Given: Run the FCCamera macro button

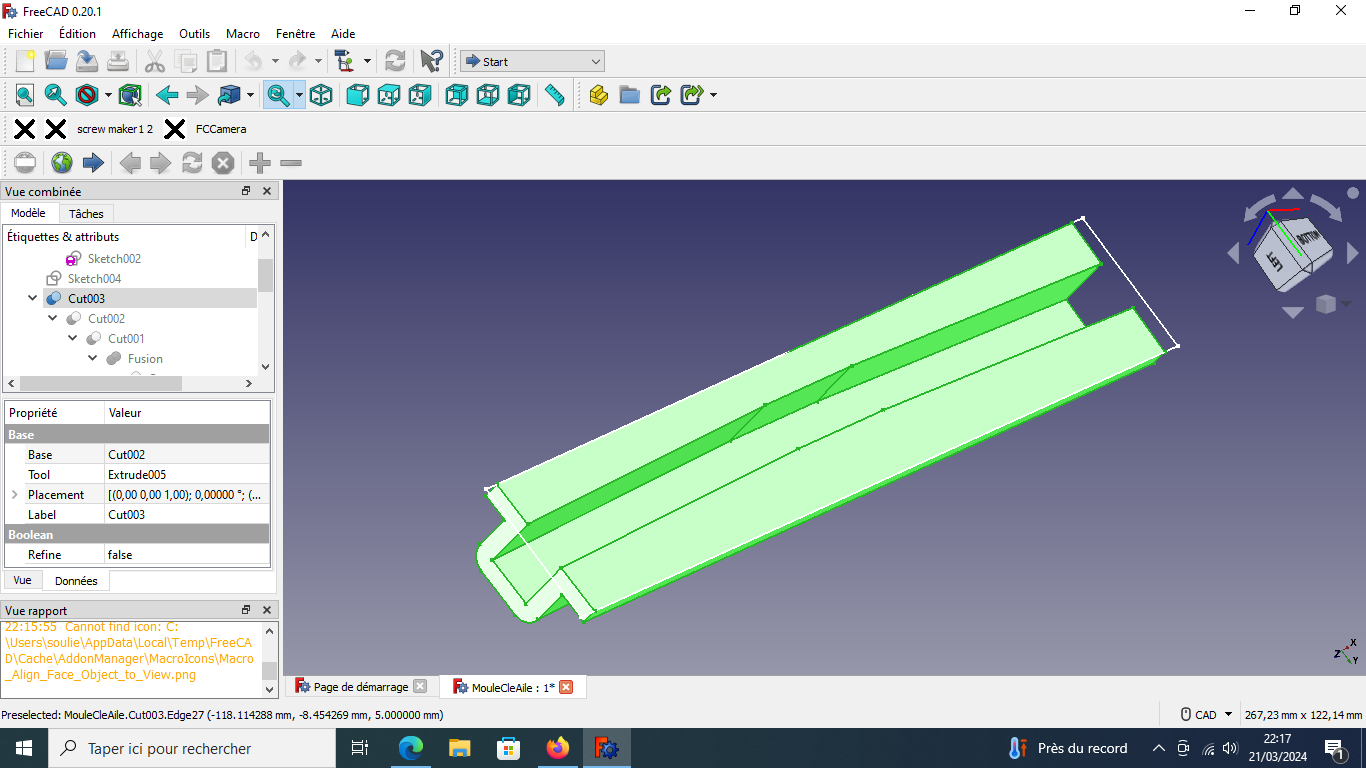Looking at the screenshot, I should (x=221, y=129).
